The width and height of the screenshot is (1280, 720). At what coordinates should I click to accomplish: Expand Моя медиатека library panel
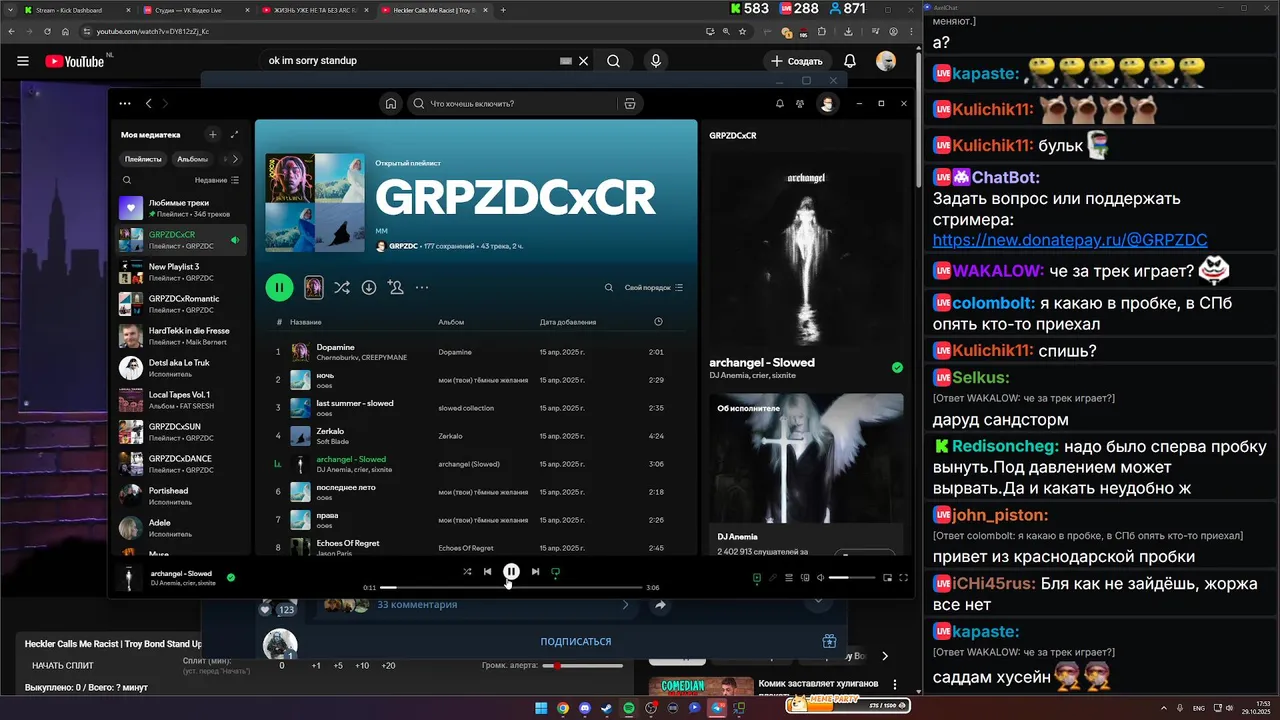[235, 134]
